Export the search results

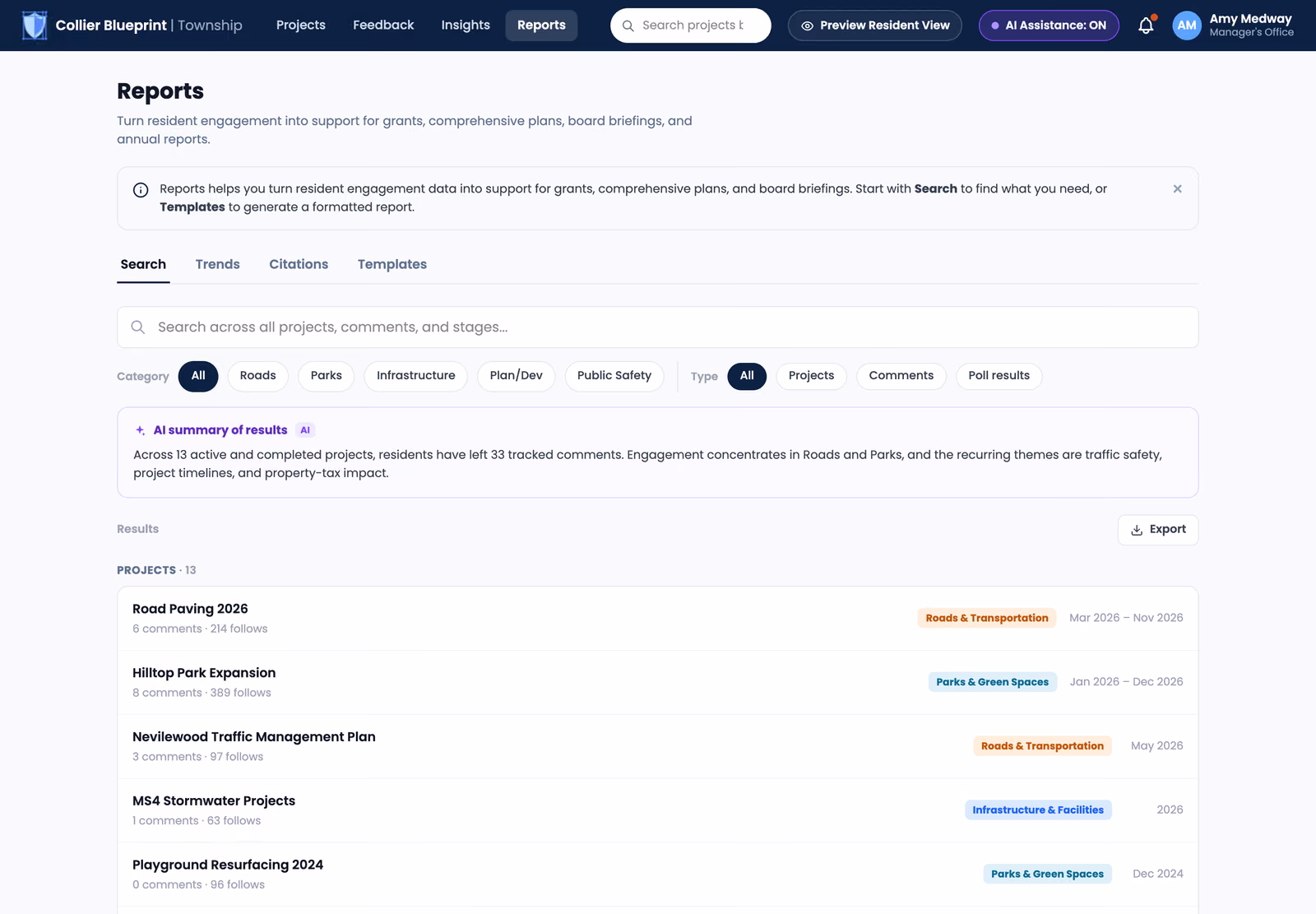[x=1157, y=530]
